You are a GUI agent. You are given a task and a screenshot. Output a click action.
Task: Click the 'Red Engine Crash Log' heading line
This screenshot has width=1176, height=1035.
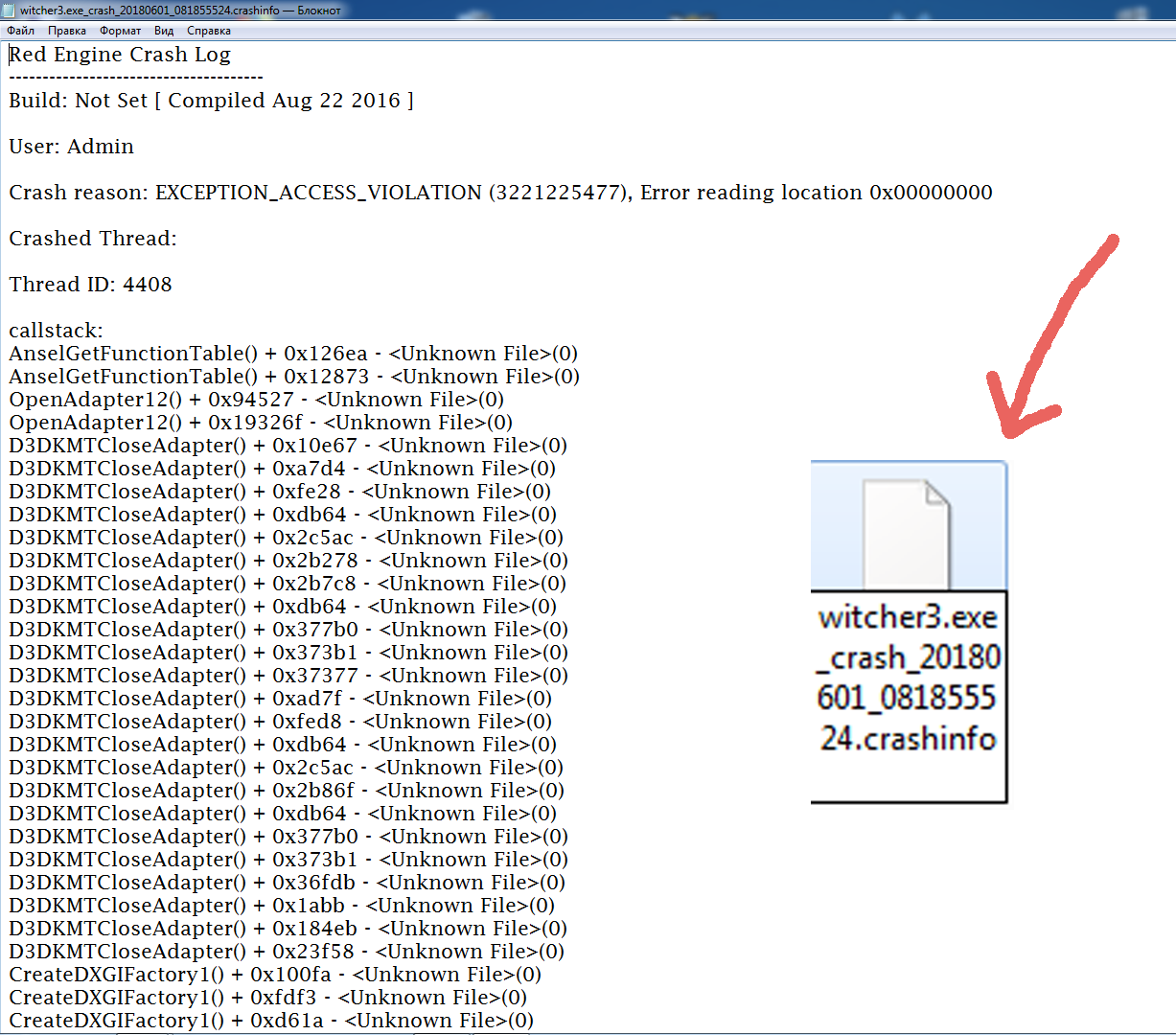pos(120,55)
